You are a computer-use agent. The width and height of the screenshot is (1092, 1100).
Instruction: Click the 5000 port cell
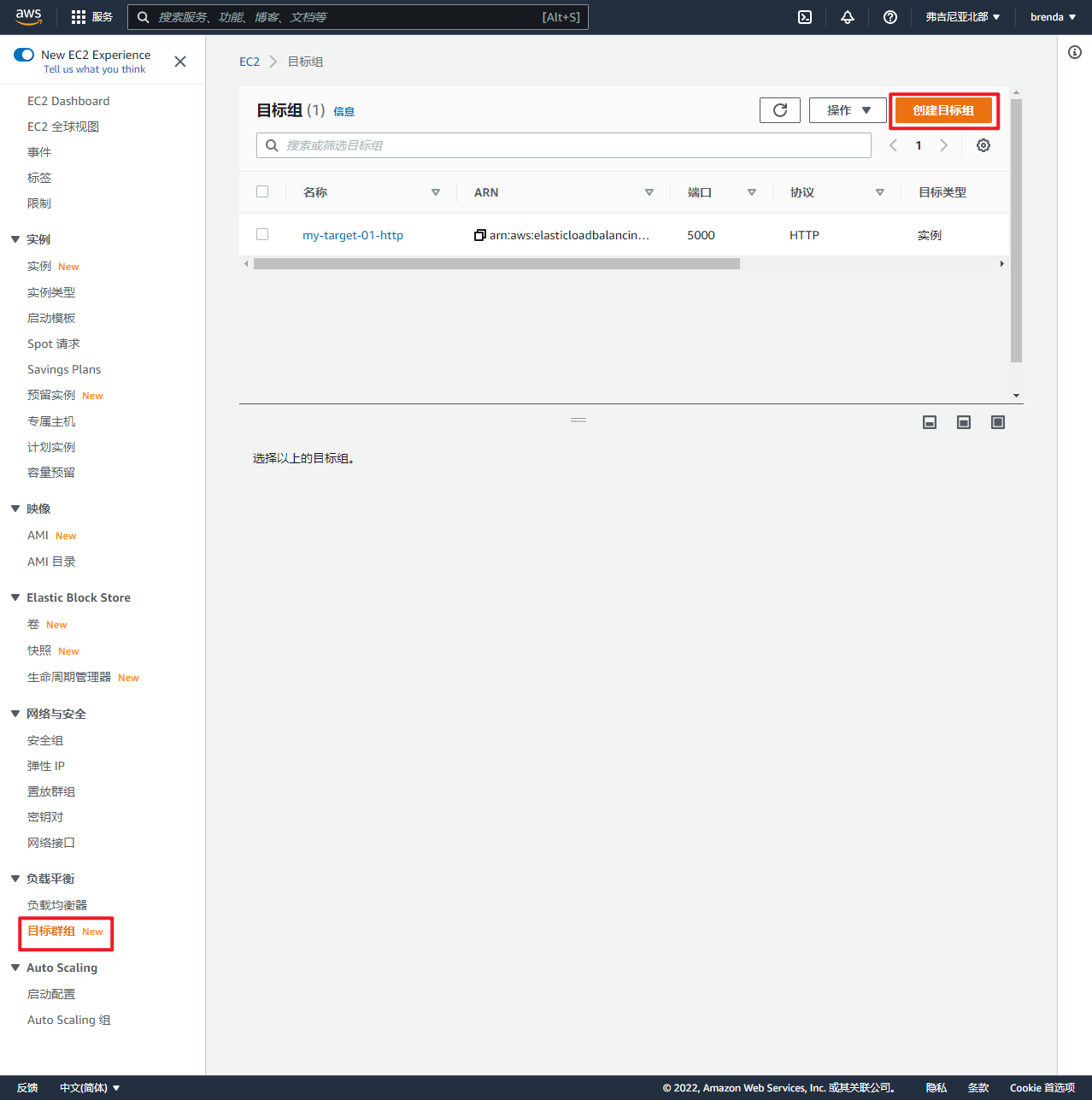coord(701,235)
